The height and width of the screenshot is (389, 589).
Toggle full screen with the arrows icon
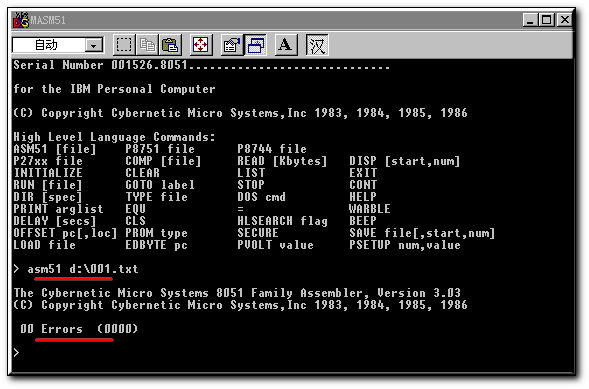(x=201, y=45)
